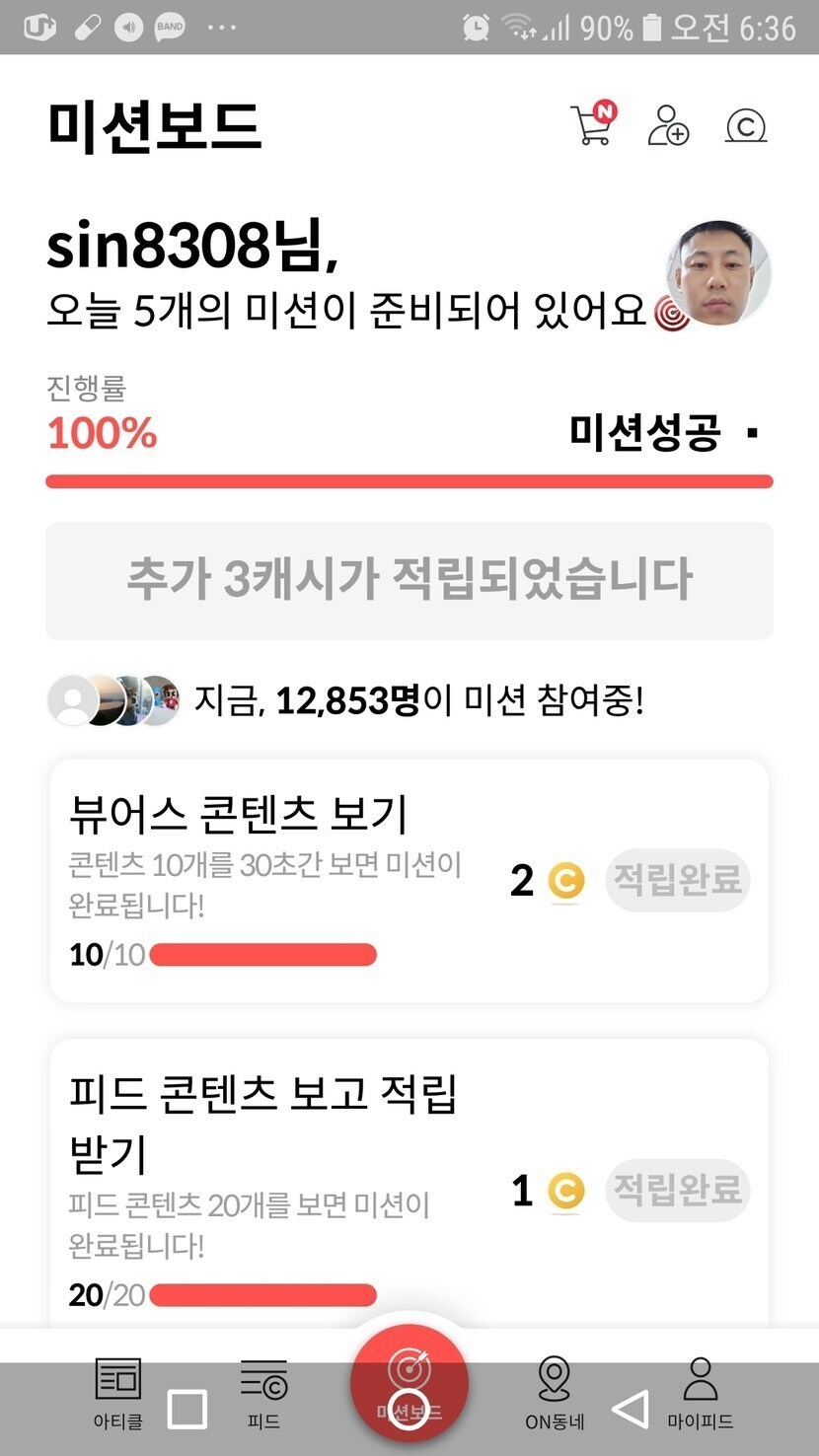Image resolution: width=819 pixels, height=1456 pixels.
Task: Tap the overall 100% progress bar
Action: click(x=409, y=481)
